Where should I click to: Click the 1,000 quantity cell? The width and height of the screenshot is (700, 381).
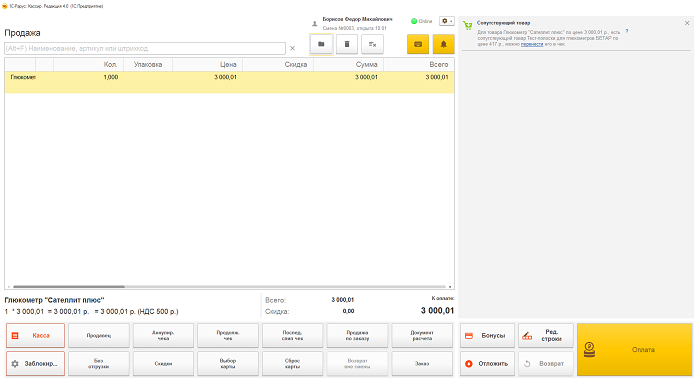tap(111, 77)
